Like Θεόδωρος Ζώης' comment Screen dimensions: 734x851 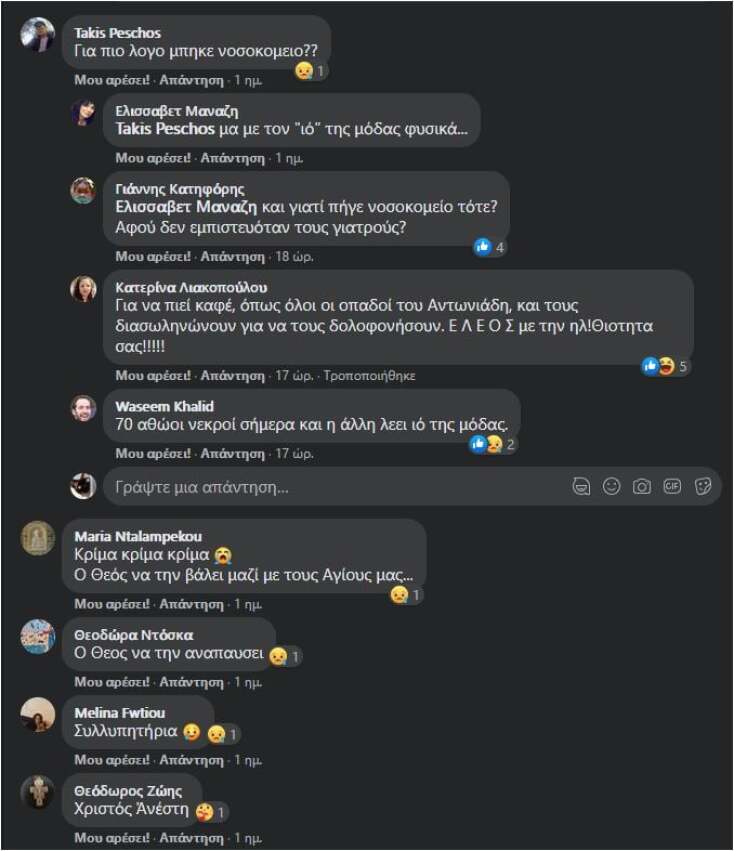pos(112,838)
